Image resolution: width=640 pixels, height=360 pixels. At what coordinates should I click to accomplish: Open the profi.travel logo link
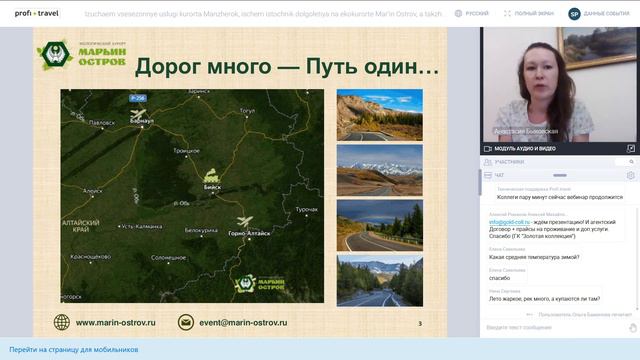point(36,13)
